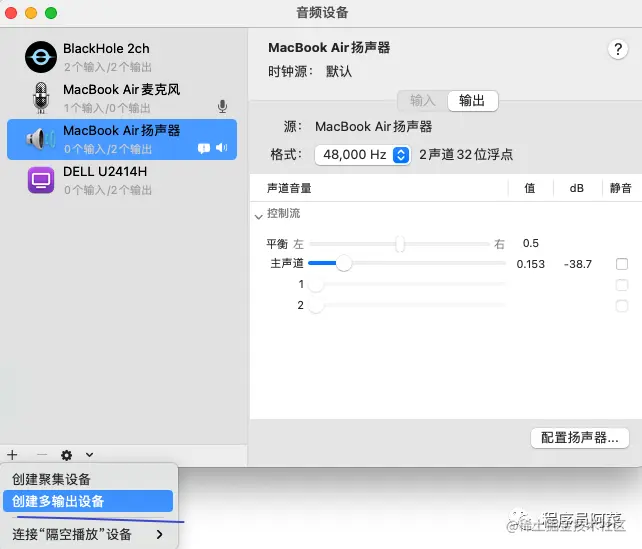
Task: Click the 主声道 volume slider thumb
Action: (344, 263)
